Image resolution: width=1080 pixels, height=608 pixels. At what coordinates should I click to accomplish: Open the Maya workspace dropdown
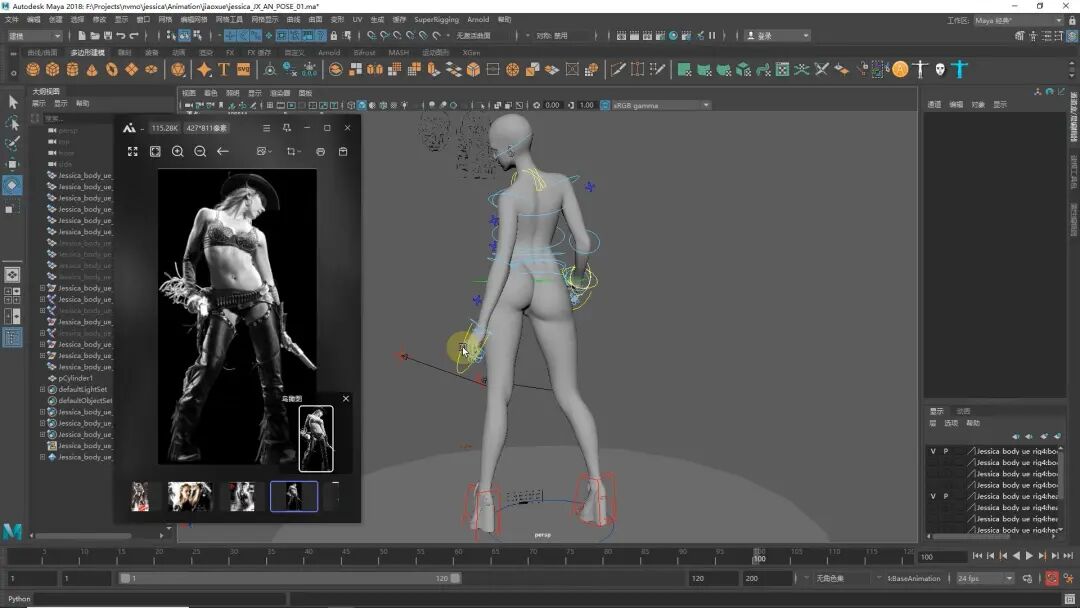[1018, 20]
